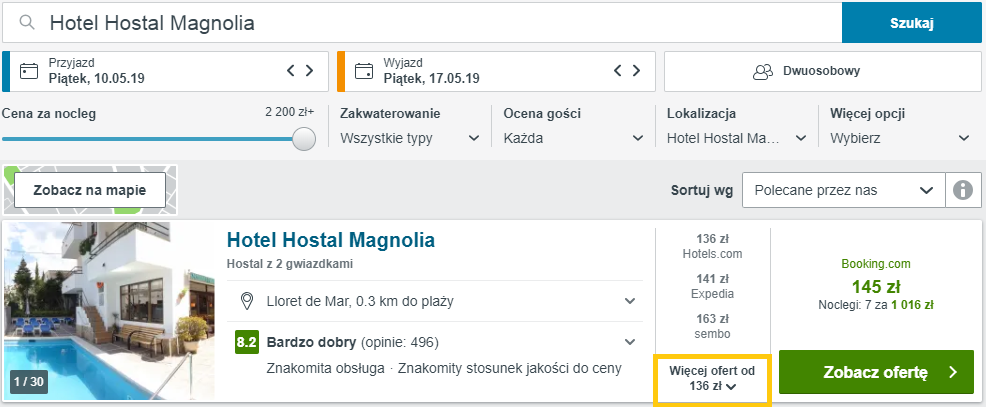
Task: Open the hotel pool photo thumbnail
Action: coord(109,311)
